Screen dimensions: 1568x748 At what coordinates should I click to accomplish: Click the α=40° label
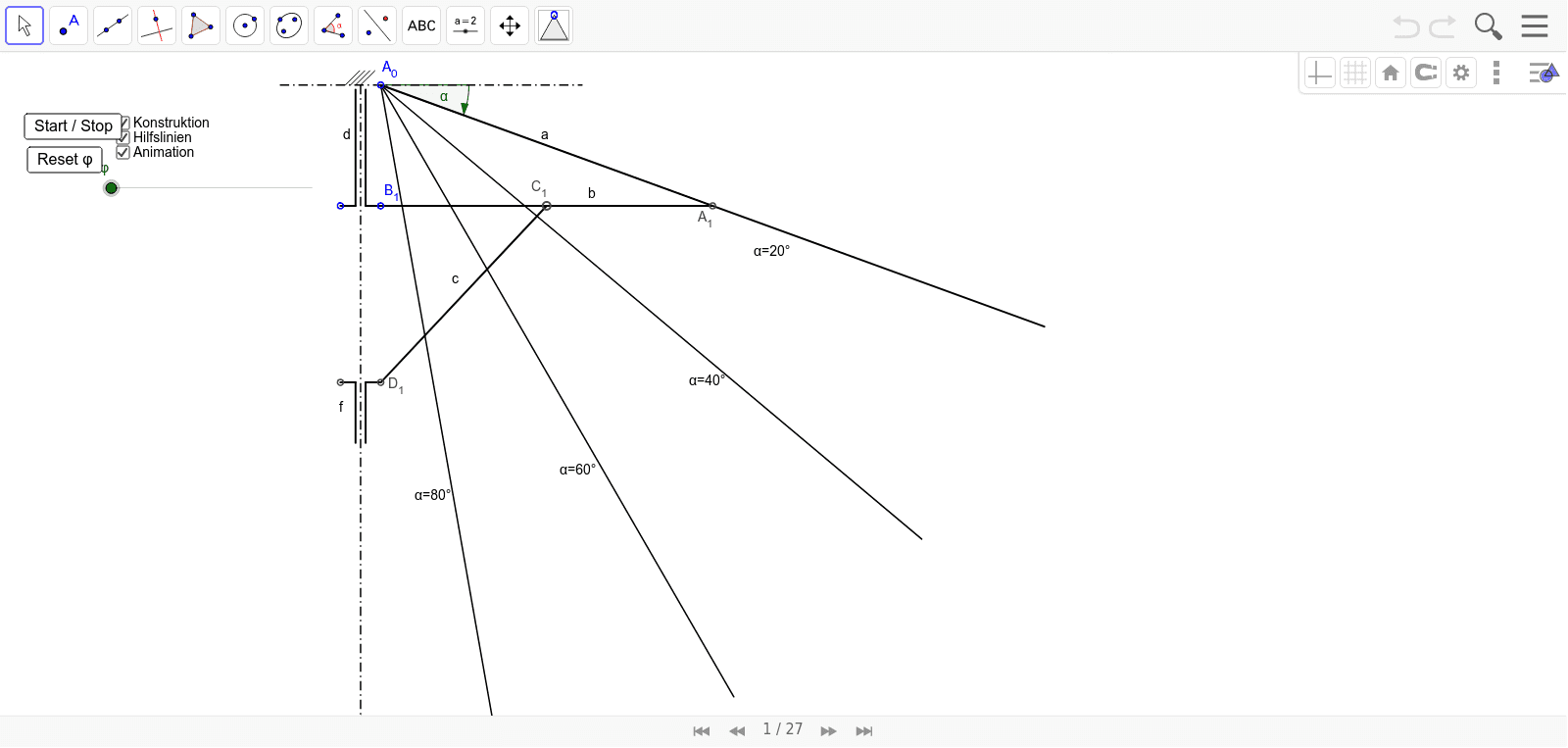point(707,380)
